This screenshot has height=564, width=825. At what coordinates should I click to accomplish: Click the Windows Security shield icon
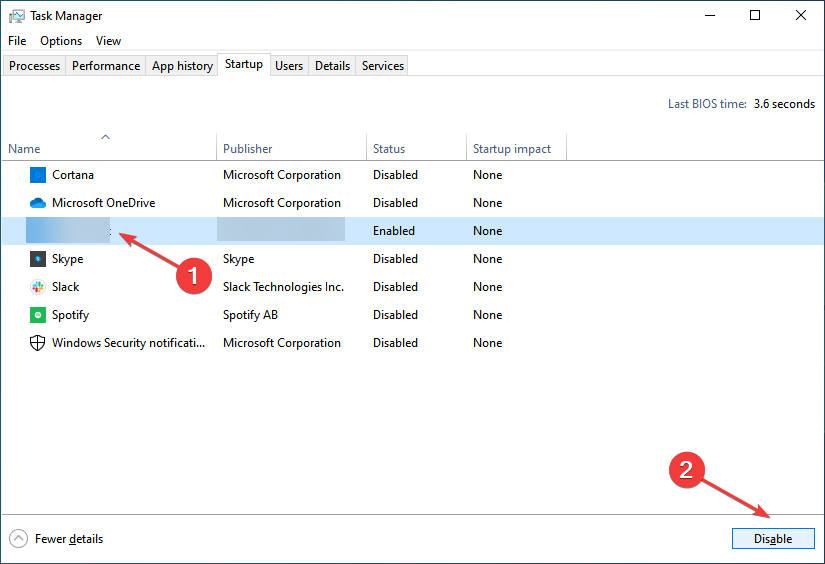click(38, 343)
